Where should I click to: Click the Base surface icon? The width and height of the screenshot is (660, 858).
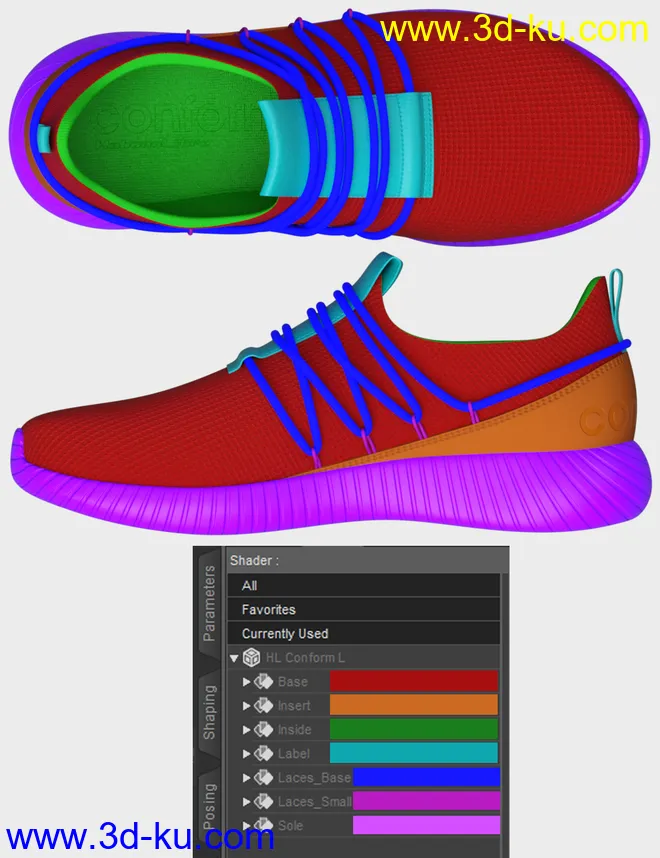point(264,682)
